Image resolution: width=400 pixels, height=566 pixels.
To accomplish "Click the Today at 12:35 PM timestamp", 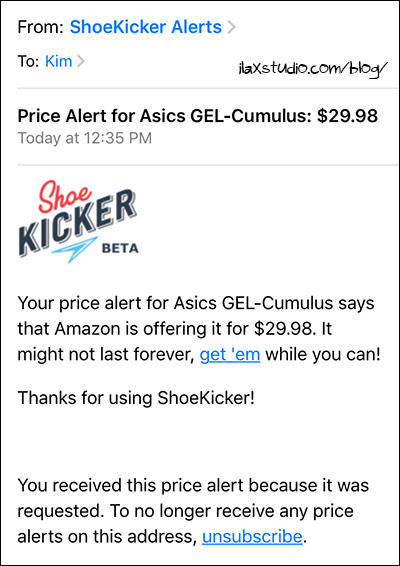I will click(x=85, y=138).
